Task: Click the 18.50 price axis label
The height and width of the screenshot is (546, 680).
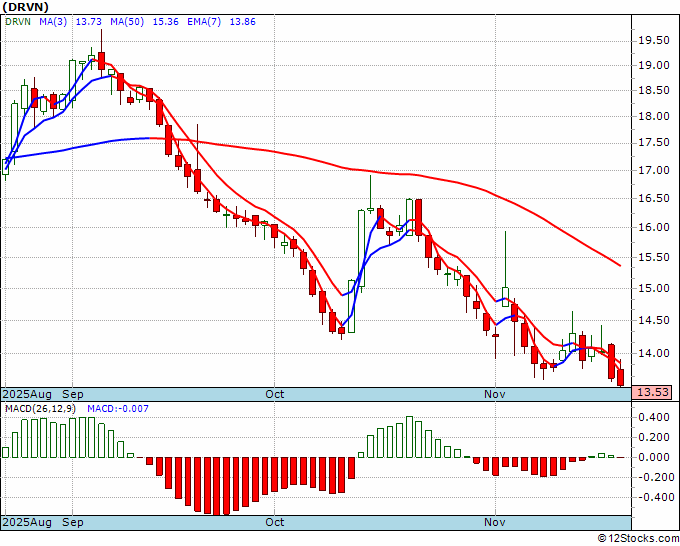Action: pyautogui.click(x=654, y=90)
